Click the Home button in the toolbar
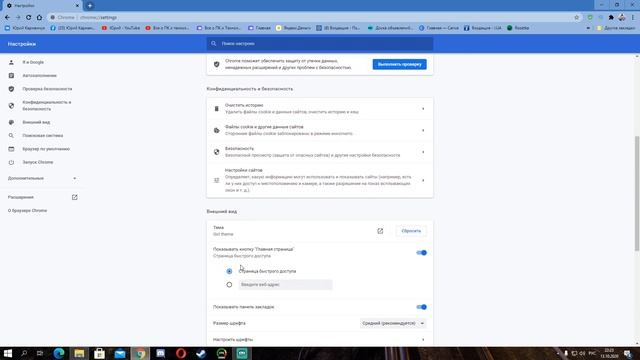 [x=39, y=18]
